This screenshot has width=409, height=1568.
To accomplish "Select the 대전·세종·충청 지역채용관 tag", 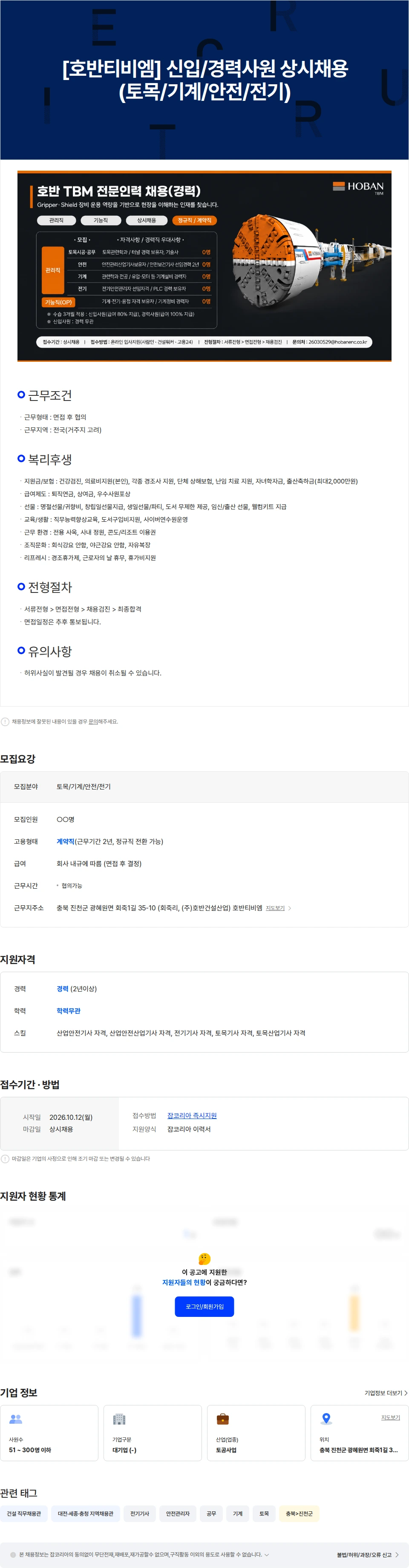I will click(x=85, y=1514).
